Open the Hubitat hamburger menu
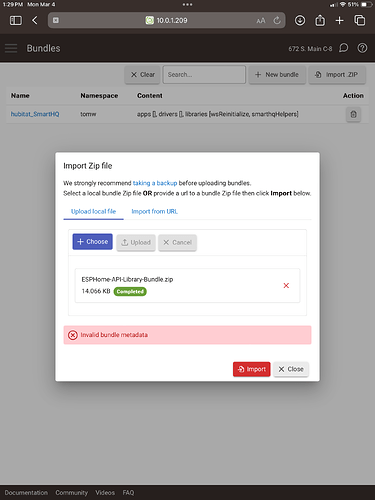 tap(11, 48)
